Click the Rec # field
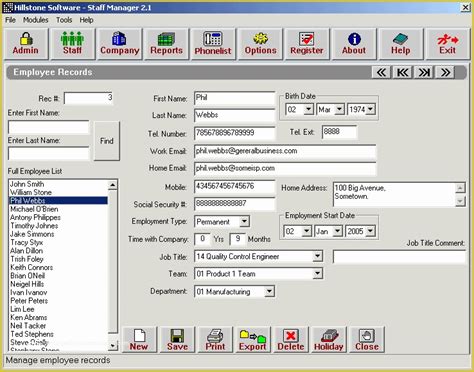474x372 pixels. pyautogui.click(x=88, y=98)
